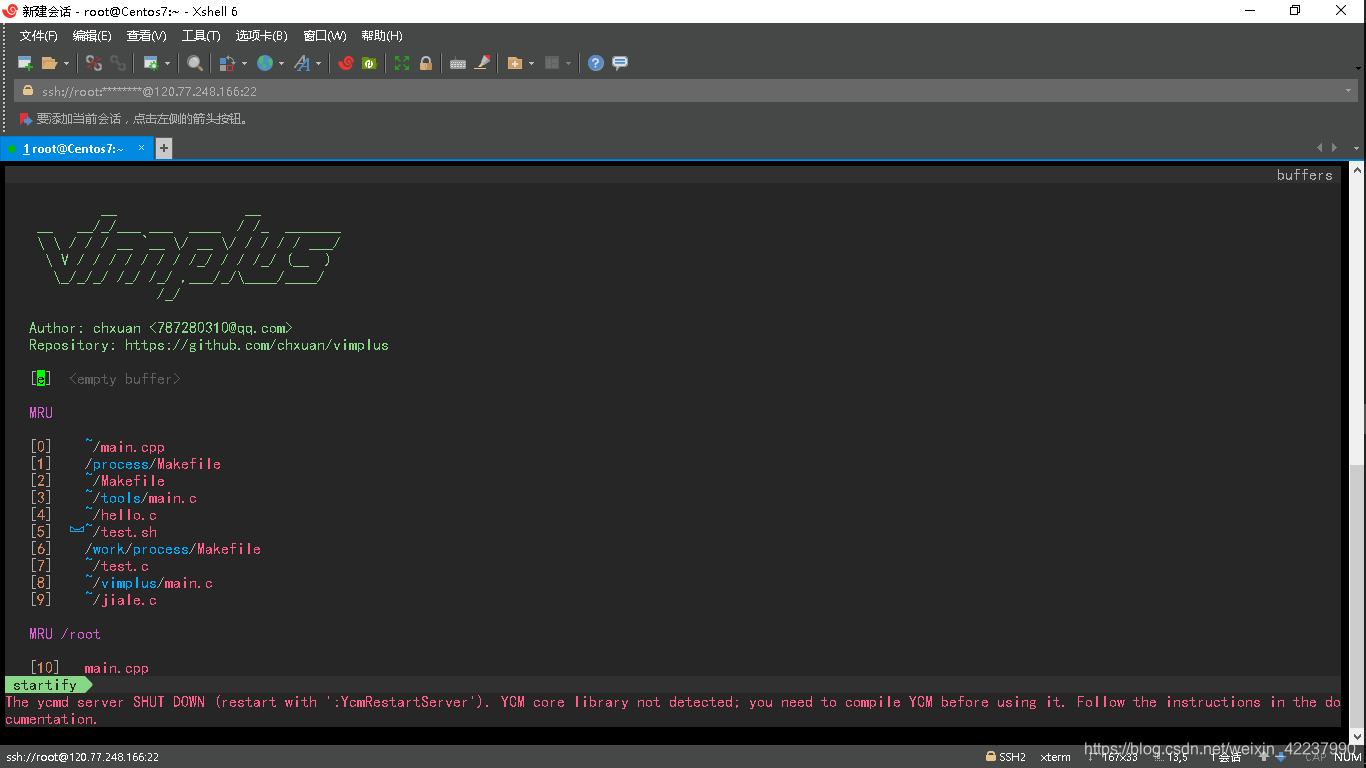
Task: Click the keyboard Key mapping icon
Action: point(458,63)
